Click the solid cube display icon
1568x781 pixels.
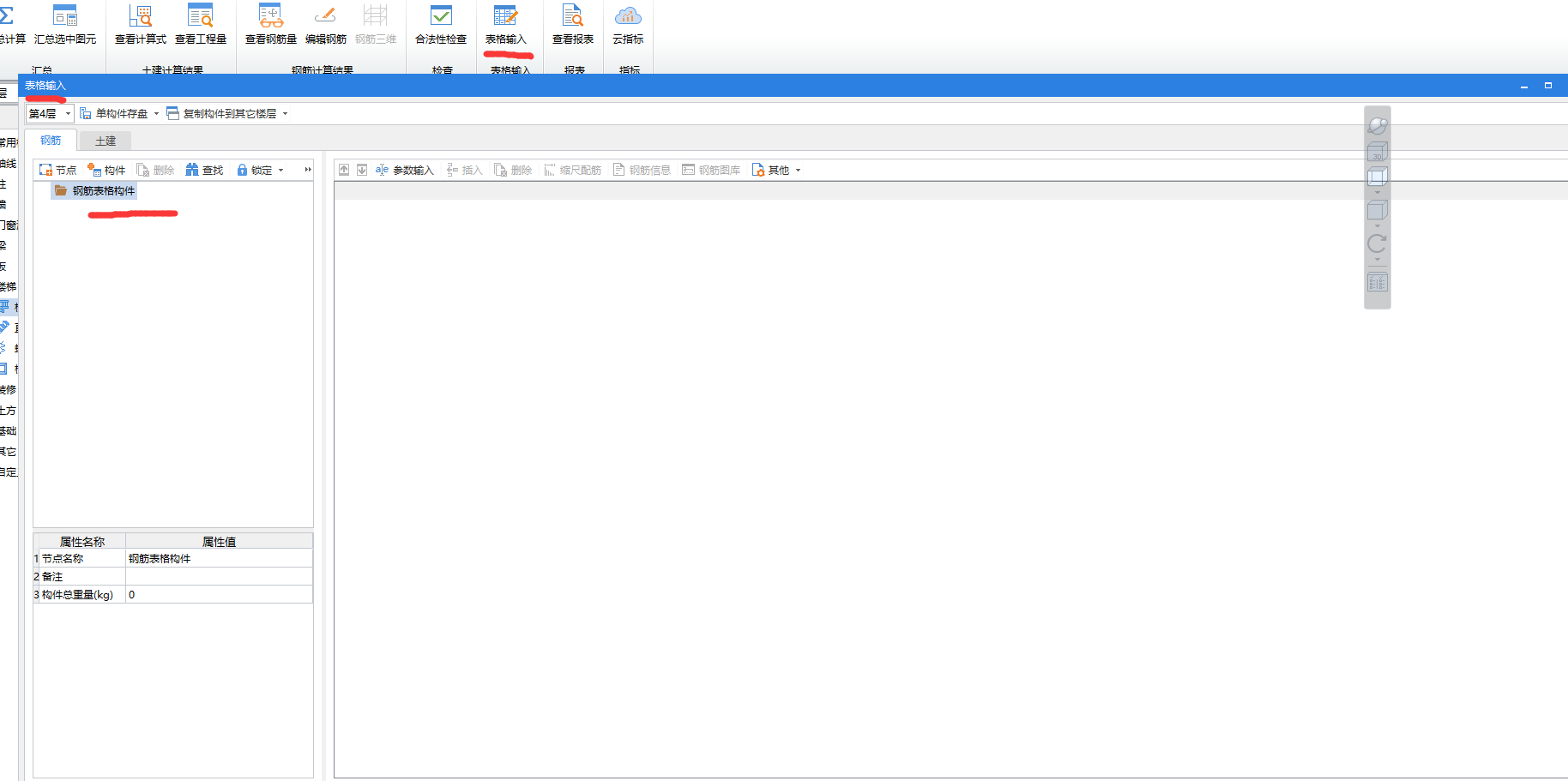[x=1378, y=210]
